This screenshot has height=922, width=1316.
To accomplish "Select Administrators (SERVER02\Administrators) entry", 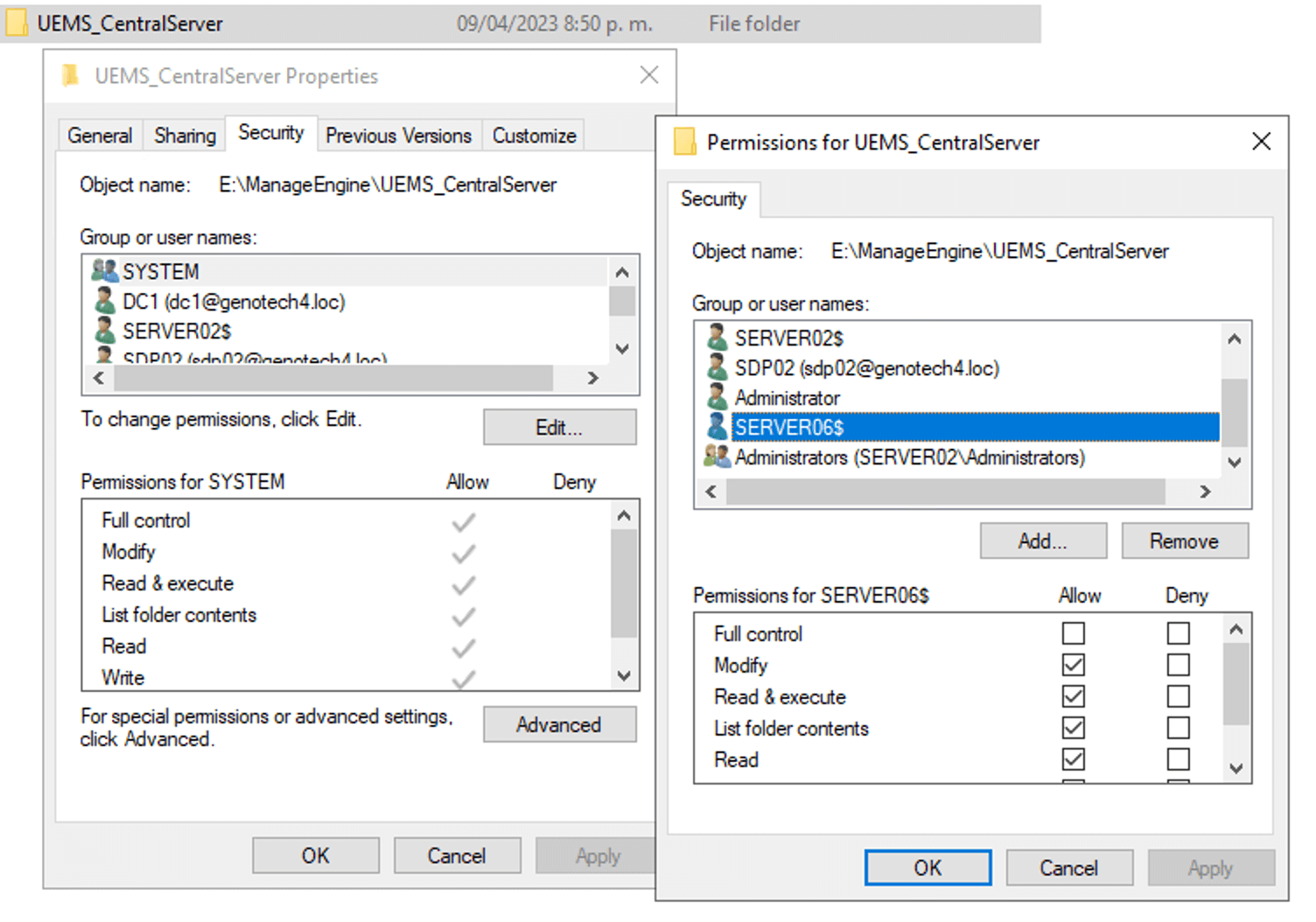I will (x=910, y=457).
